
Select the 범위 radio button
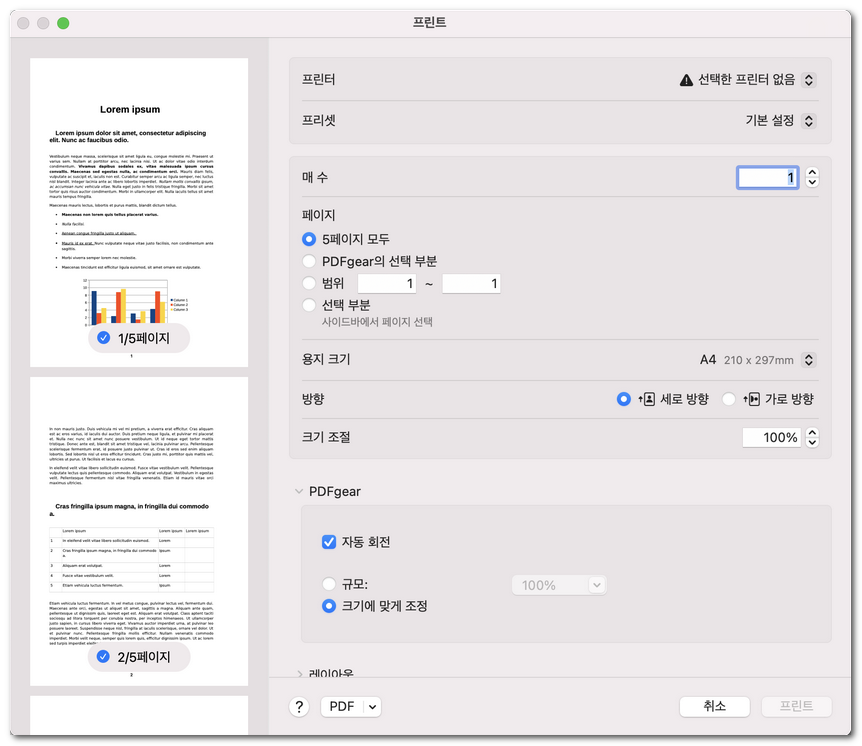click(310, 283)
